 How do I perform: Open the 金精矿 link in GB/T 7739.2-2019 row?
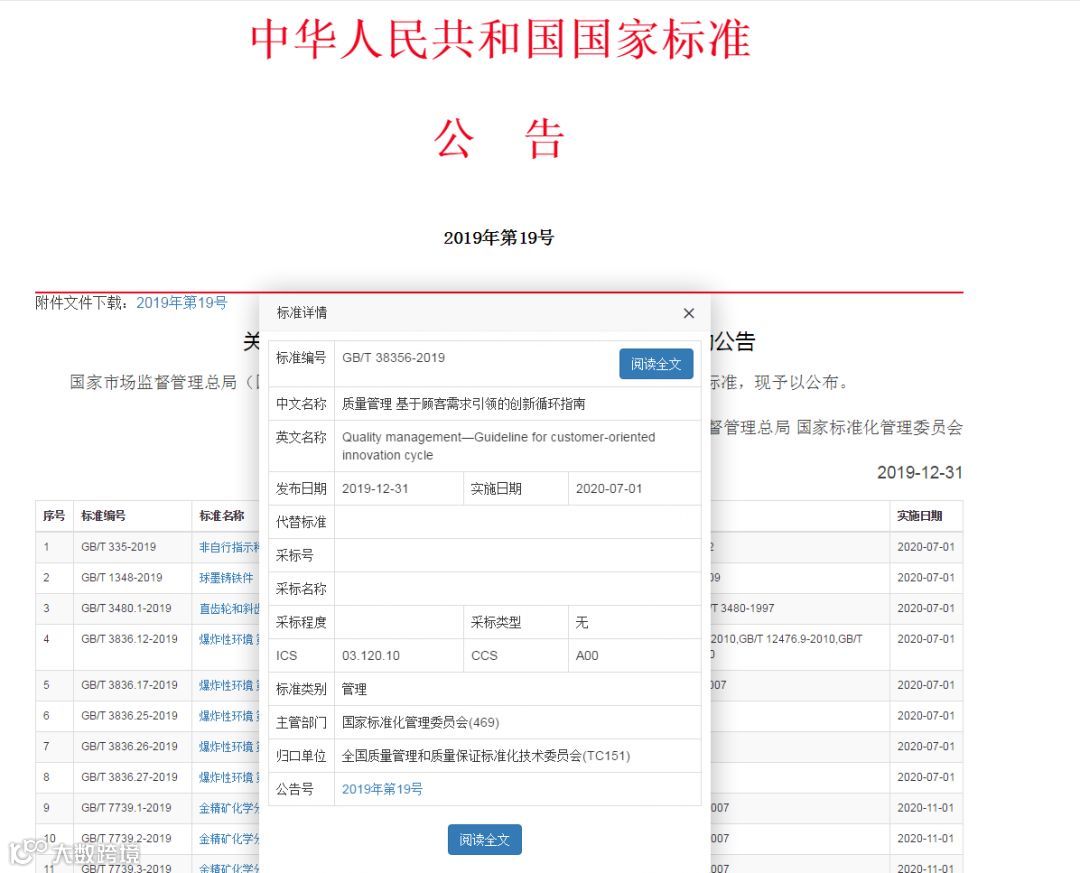229,839
